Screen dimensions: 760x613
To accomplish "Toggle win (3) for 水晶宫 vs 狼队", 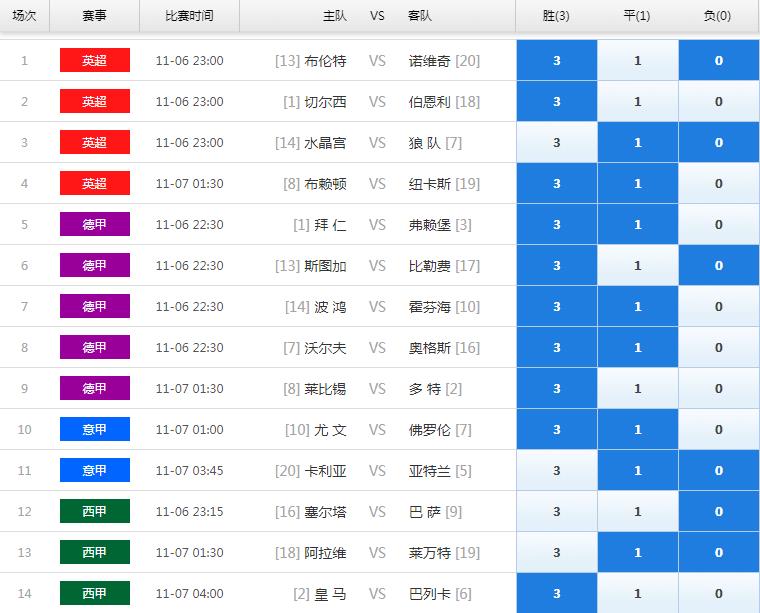I will (557, 142).
